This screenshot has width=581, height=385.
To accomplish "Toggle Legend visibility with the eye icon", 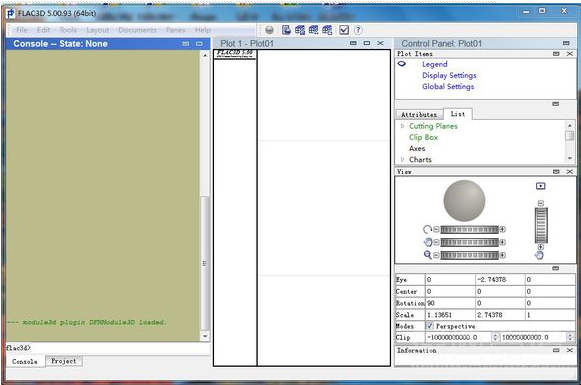I will tap(402, 64).
